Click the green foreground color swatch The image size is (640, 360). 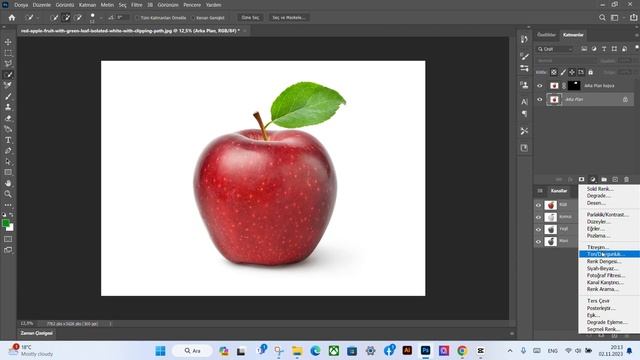5,223
